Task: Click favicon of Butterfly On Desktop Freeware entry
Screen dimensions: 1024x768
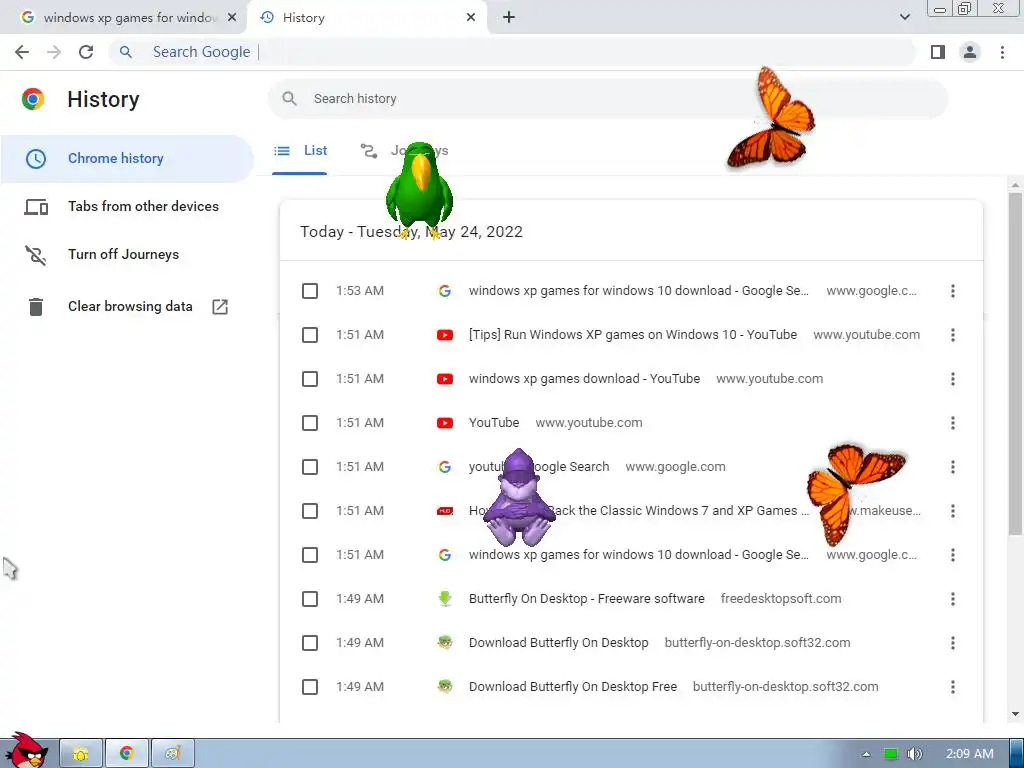Action: tap(445, 599)
